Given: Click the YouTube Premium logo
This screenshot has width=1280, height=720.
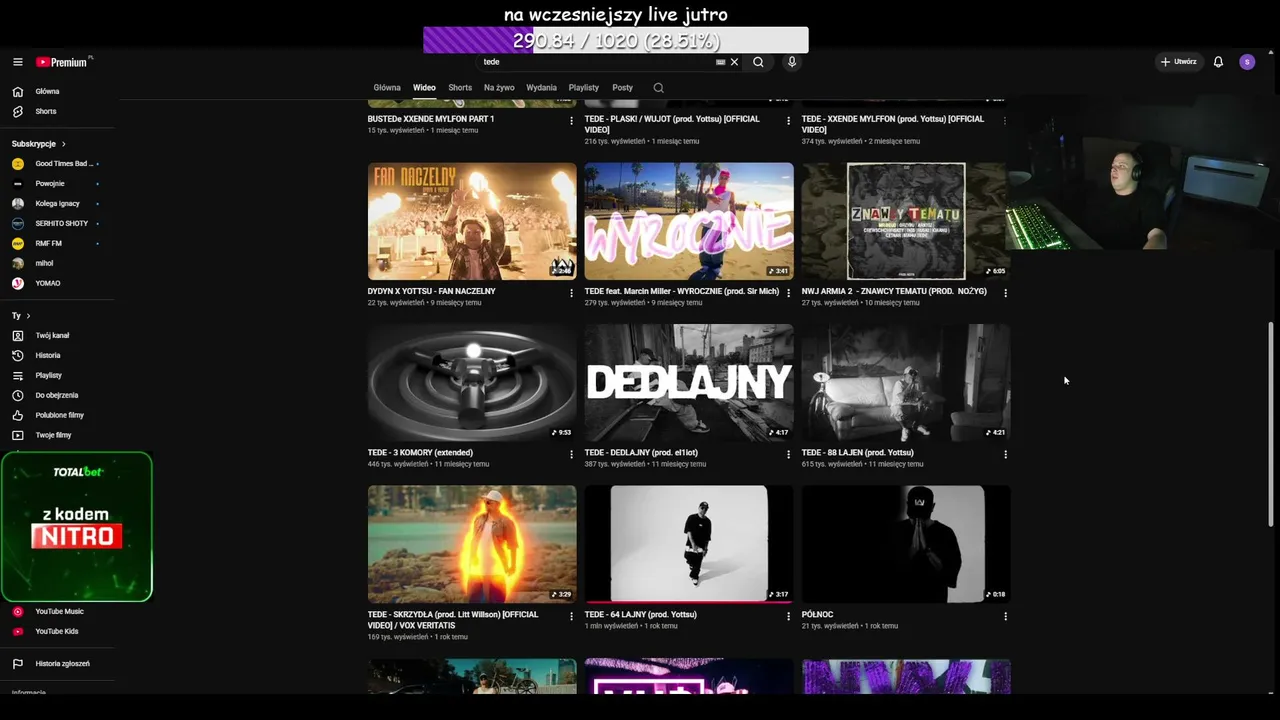Looking at the screenshot, I should (64, 62).
